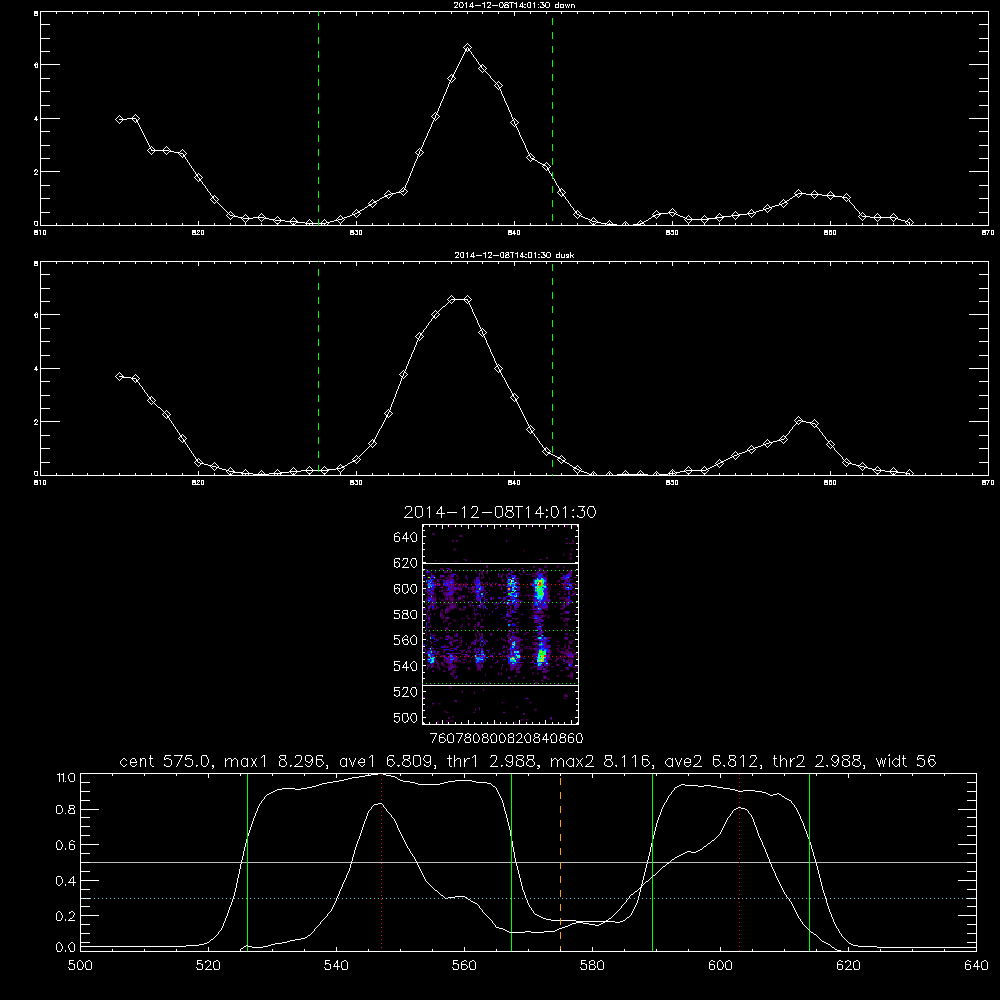Click bottom plot x-axis label 520
The height and width of the screenshot is (1000, 1000).
(x=208, y=966)
